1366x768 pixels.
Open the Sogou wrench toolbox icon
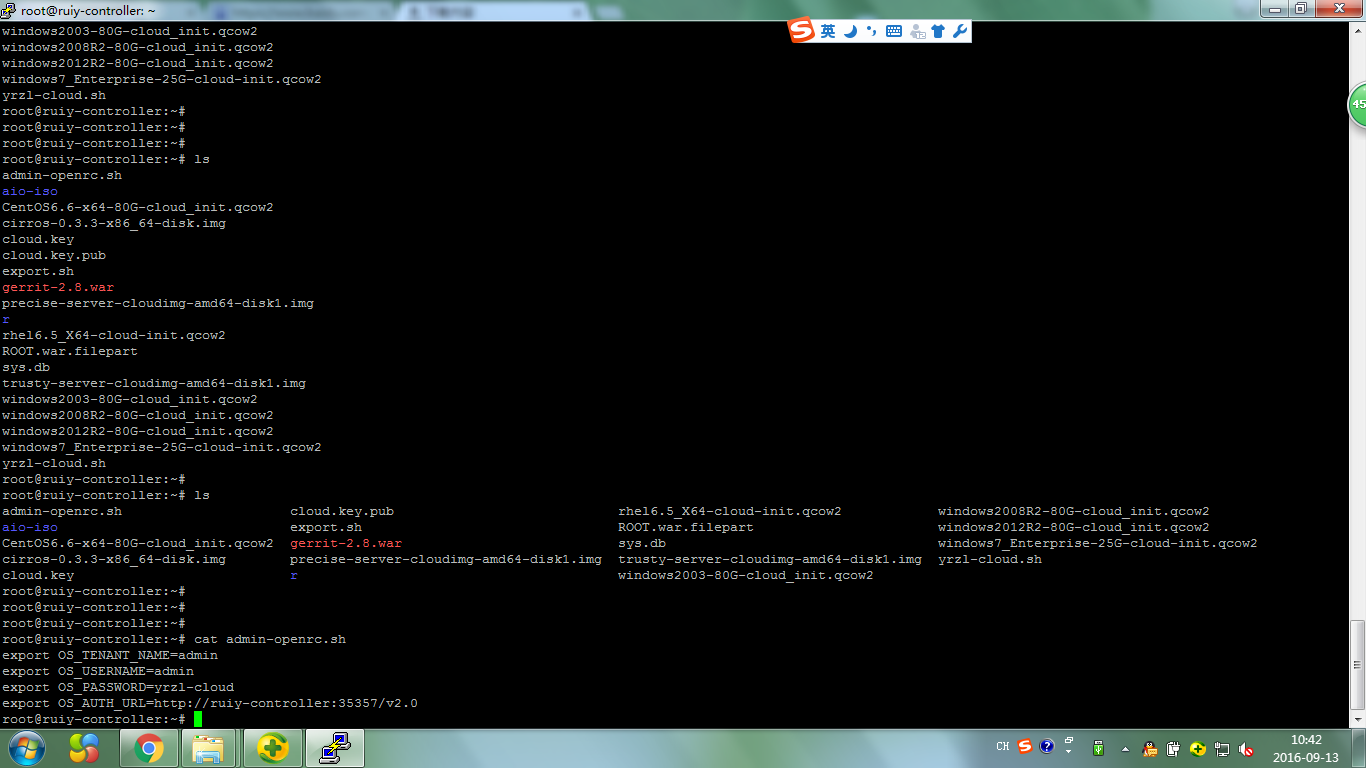[959, 31]
